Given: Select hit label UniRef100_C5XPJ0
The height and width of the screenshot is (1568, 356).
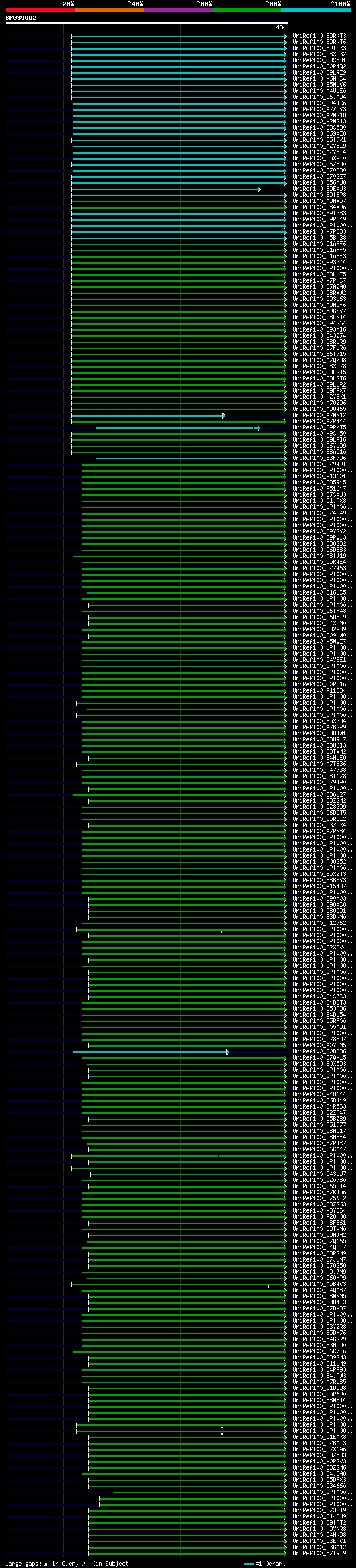Looking at the screenshot, I should click(x=319, y=159).
